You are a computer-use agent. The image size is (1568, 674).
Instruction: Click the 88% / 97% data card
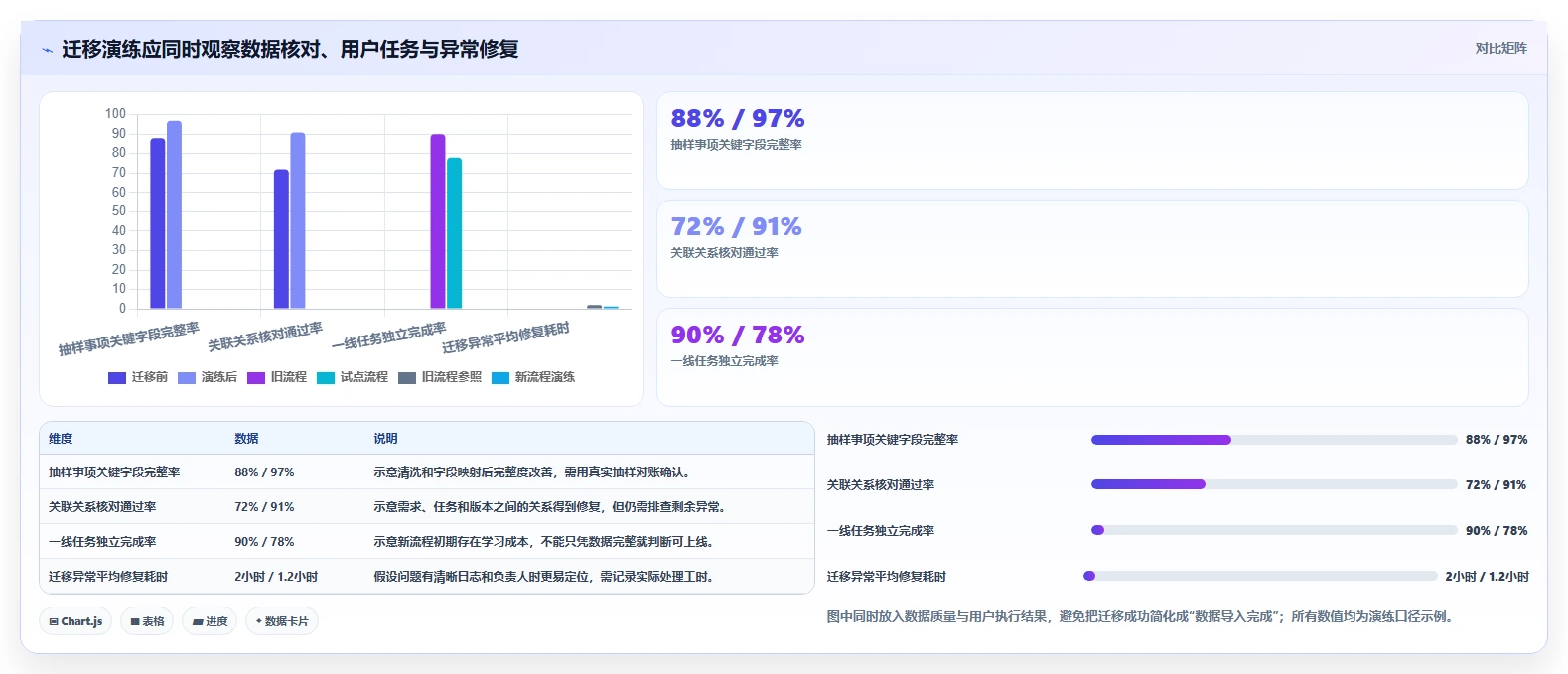1092,141
